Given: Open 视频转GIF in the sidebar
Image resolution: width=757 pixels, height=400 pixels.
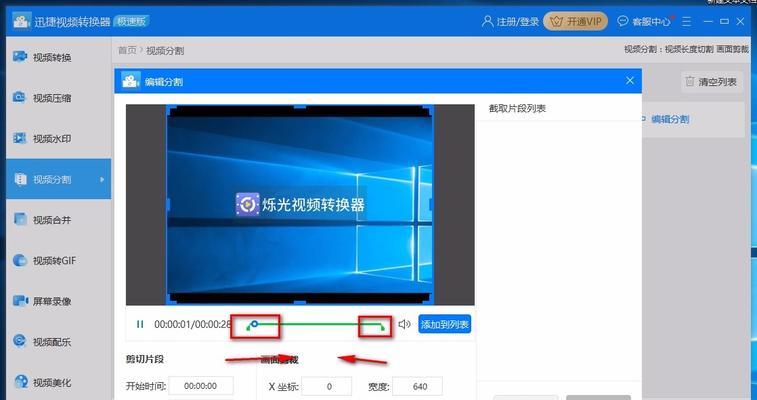Looking at the screenshot, I should click(x=58, y=261).
